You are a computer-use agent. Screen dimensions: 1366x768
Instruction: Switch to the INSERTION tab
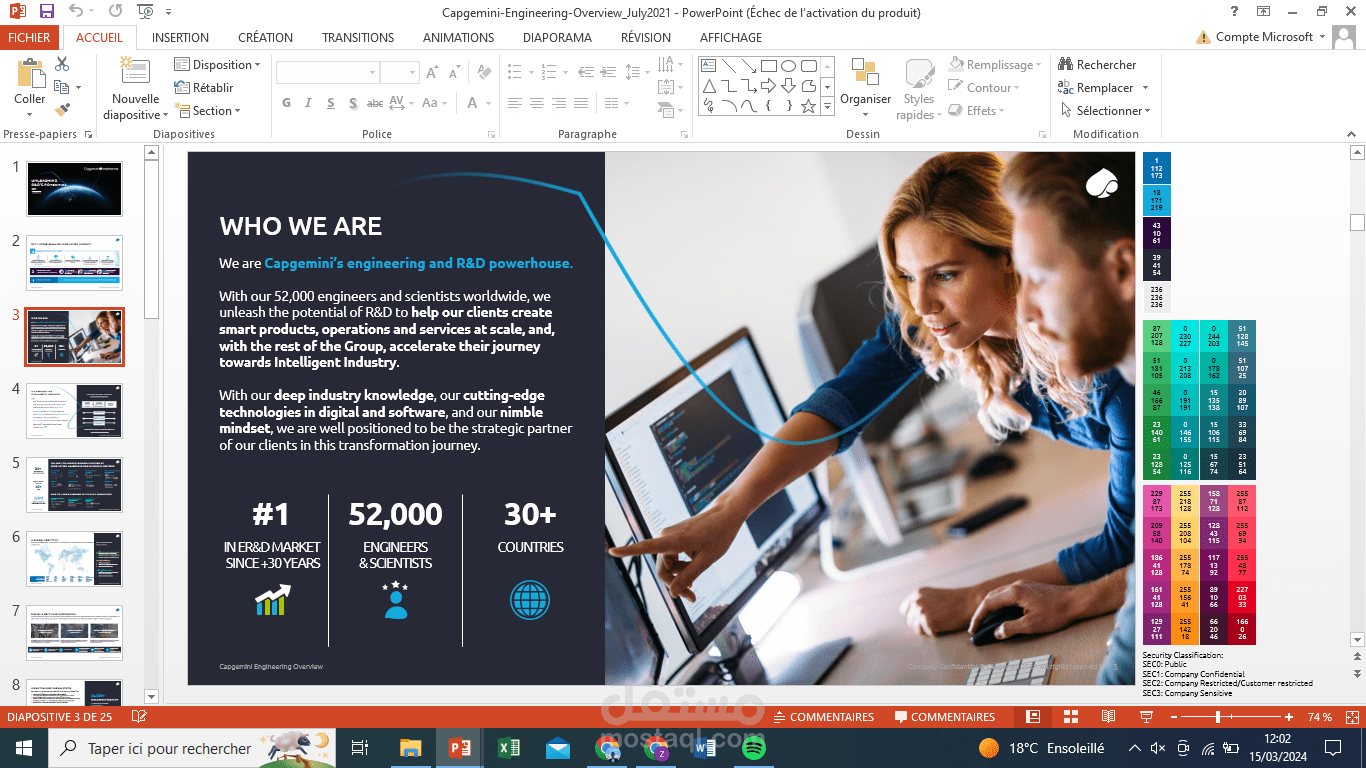pyautogui.click(x=180, y=37)
